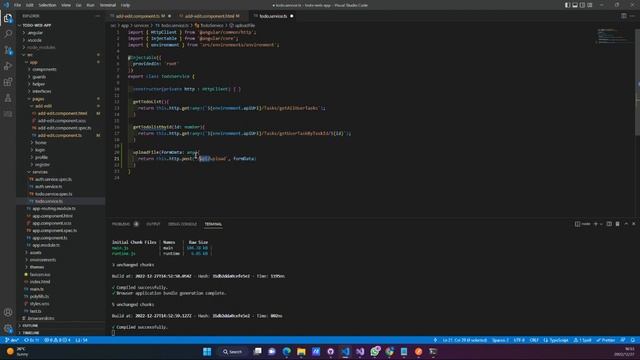Click errors and warnings indicator in status bar
This screenshot has width=640, height=360.
[x=57, y=340]
